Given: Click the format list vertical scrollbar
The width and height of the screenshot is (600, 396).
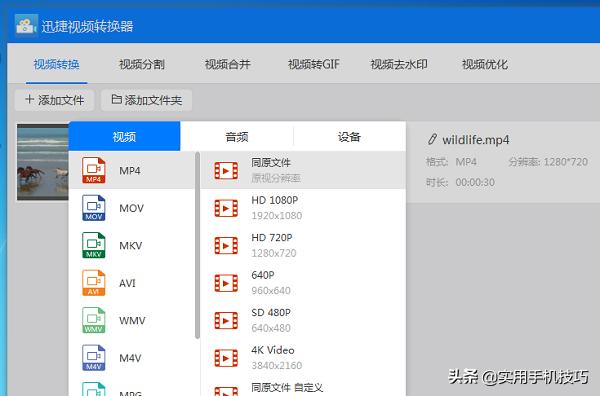Looking at the screenshot, I should coord(197,245).
